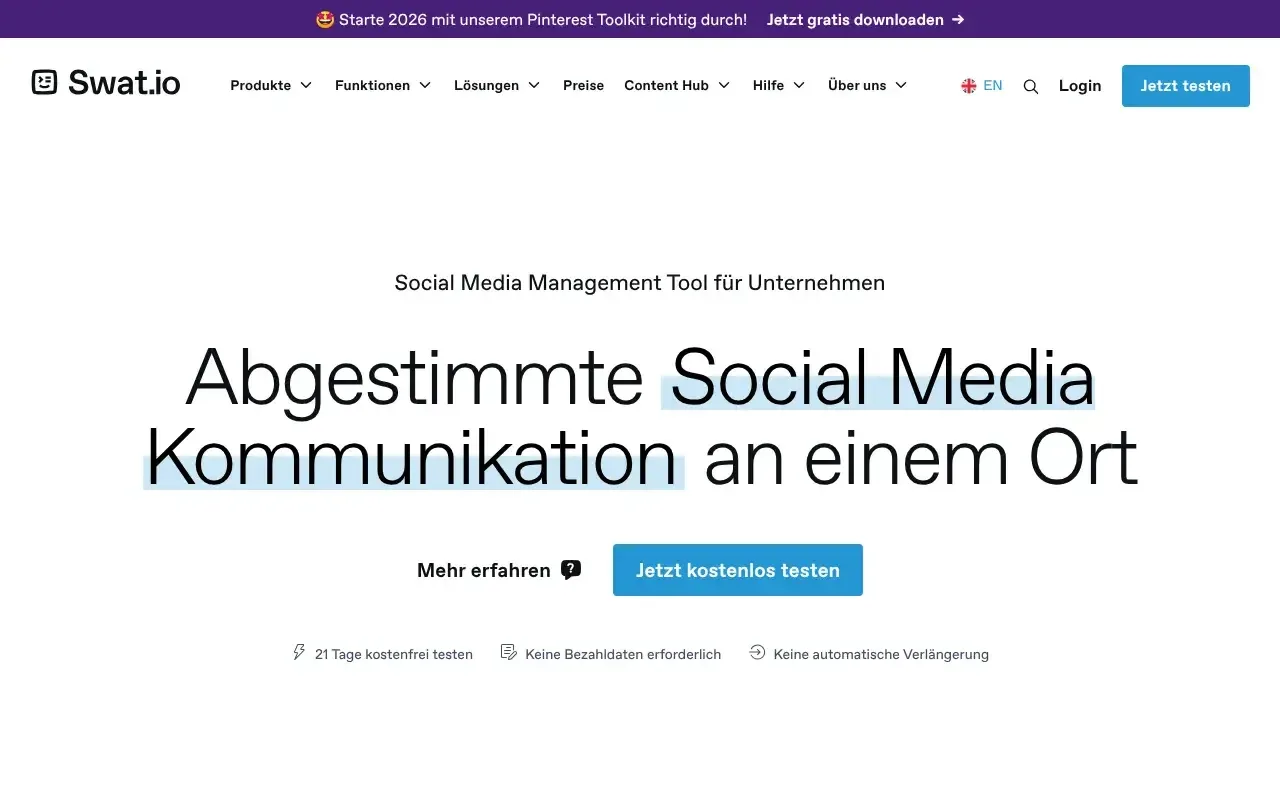Click the chat bubble question icon
This screenshot has width=1280, height=800.
click(571, 570)
